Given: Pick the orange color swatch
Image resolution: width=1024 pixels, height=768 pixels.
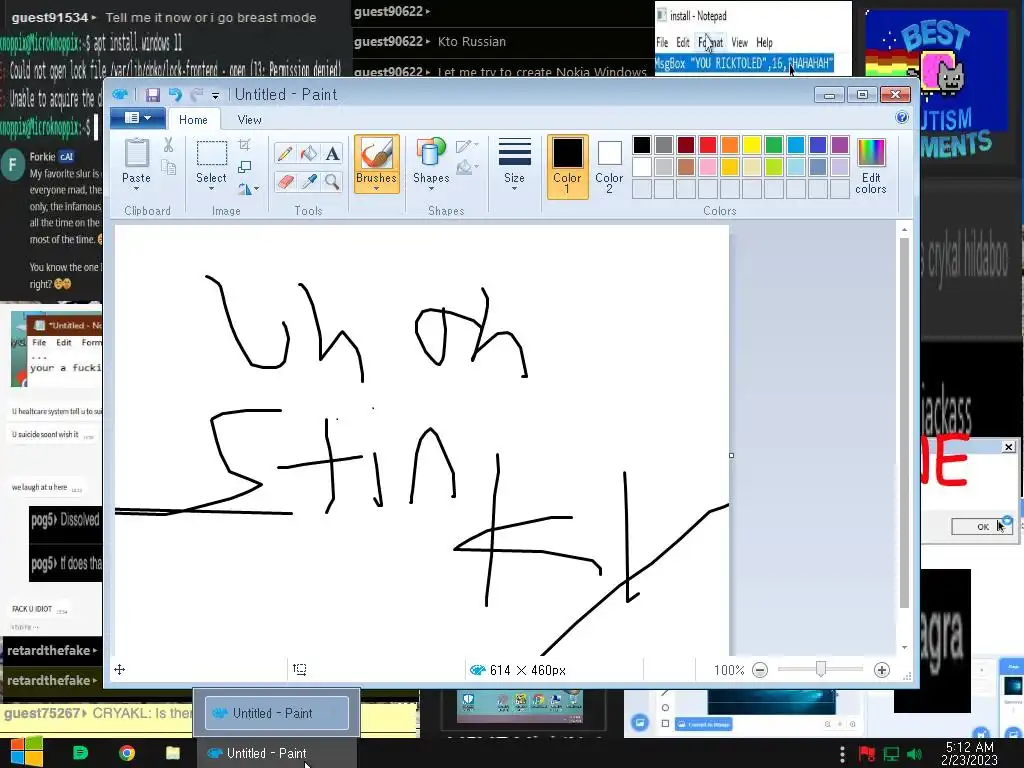Looking at the screenshot, I should click(x=730, y=145).
